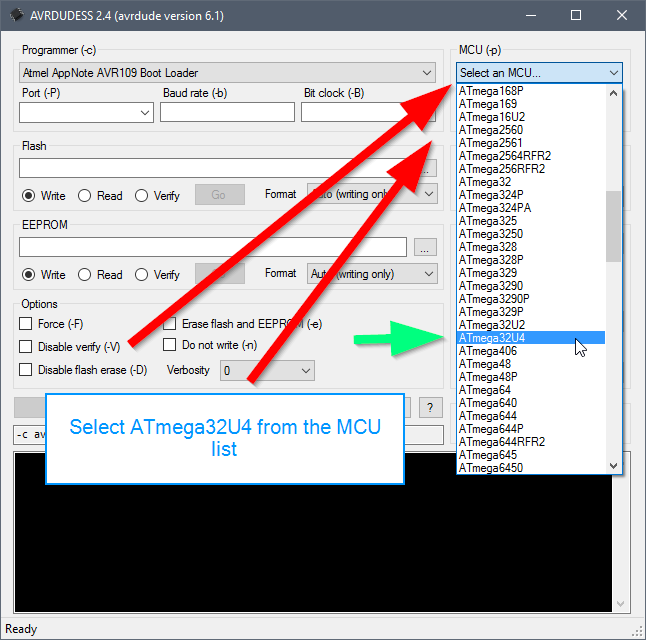Screen dimensions: 646x640
Task: Click MCU list scroll up arrow
Action: tap(613, 93)
